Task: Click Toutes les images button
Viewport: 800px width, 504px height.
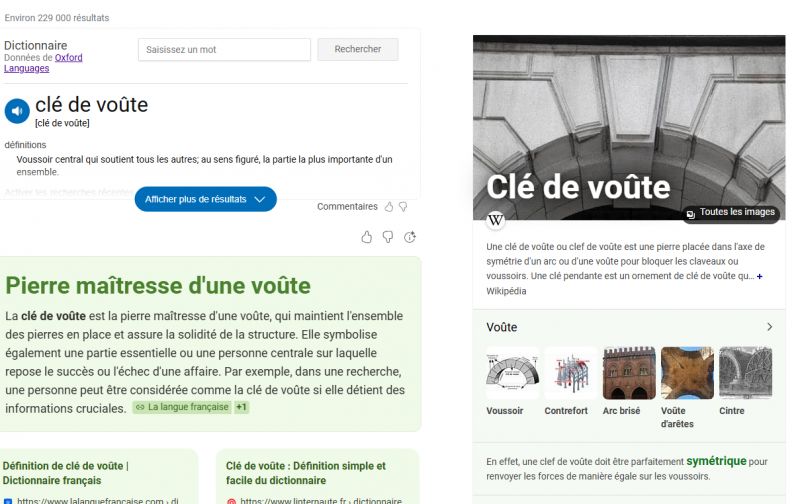Action: 731,212
